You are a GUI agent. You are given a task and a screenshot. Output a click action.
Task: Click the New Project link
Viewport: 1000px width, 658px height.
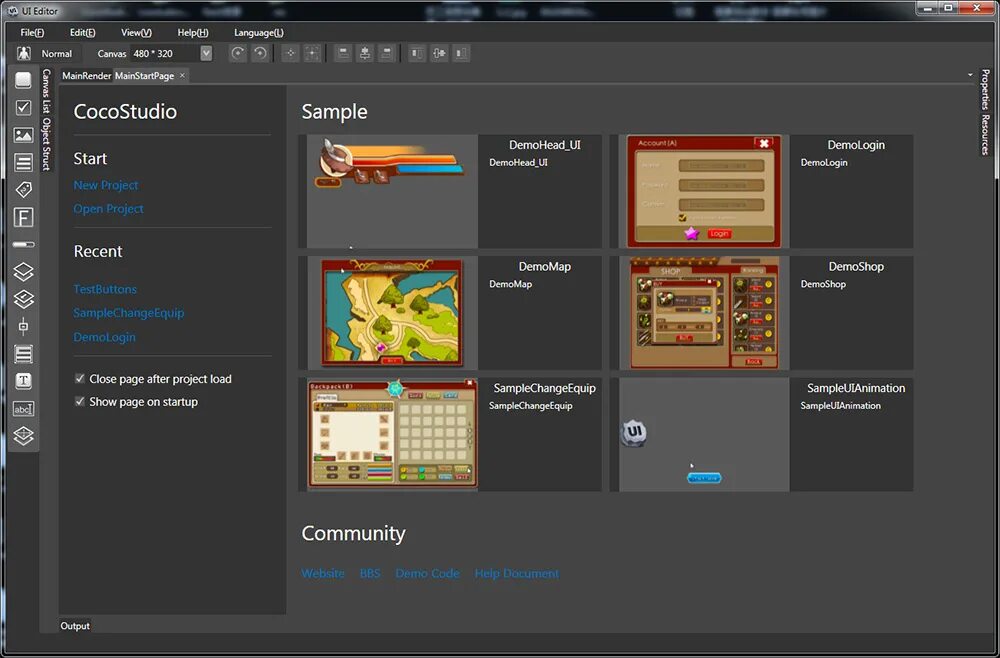pos(106,185)
